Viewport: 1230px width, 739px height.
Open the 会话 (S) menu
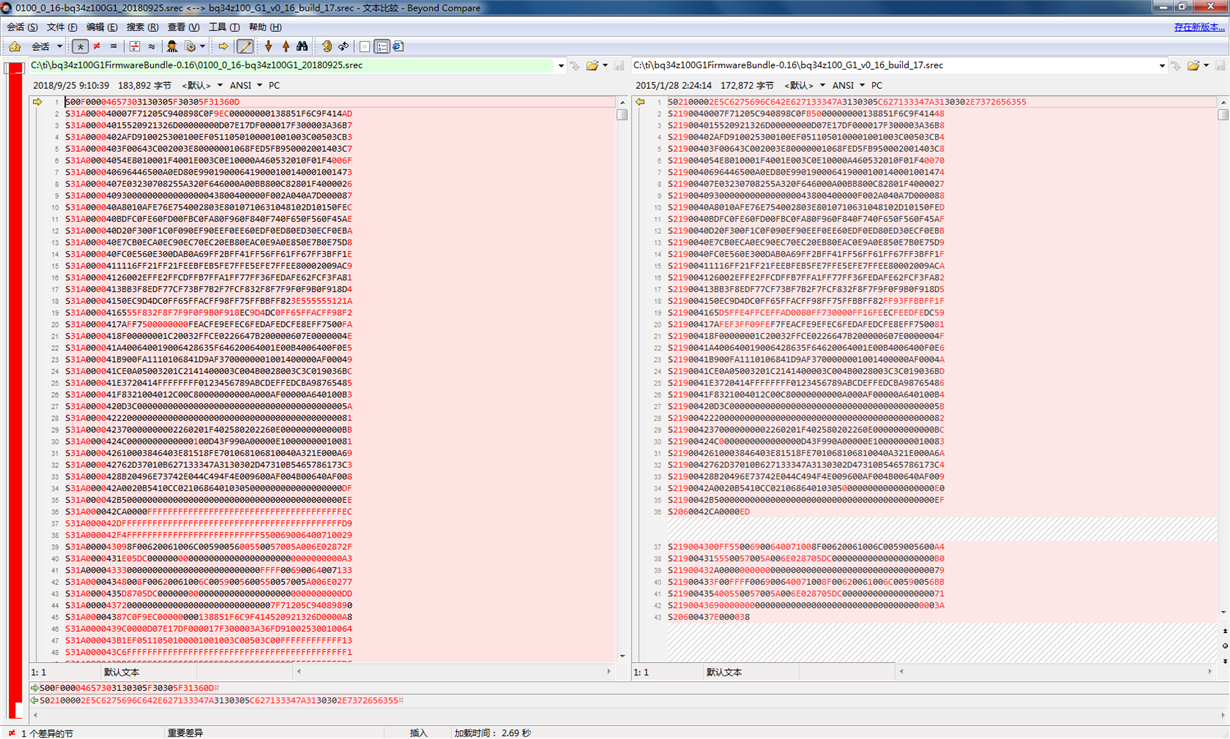(x=22, y=27)
